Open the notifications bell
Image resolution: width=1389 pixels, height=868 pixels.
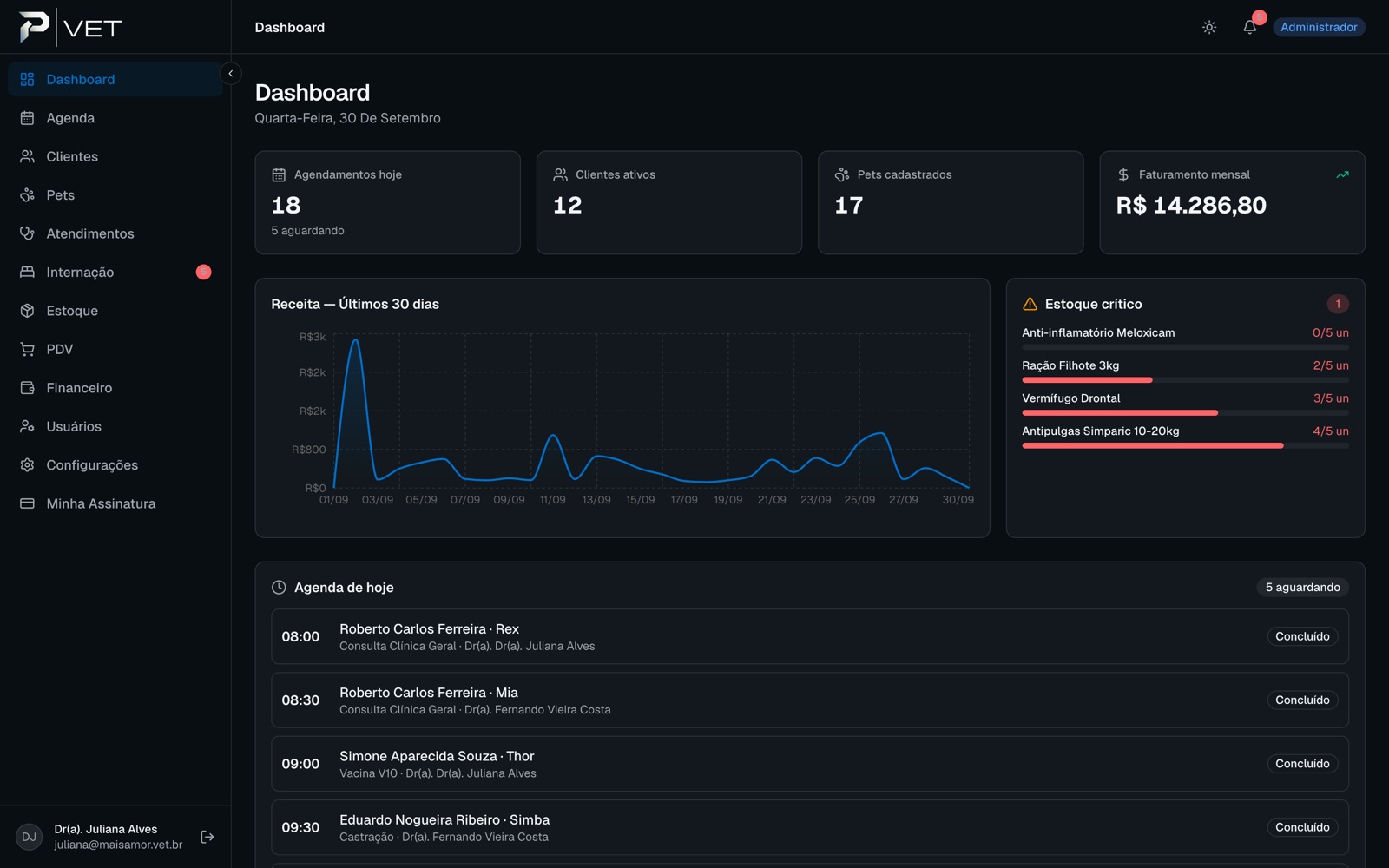(x=1250, y=27)
